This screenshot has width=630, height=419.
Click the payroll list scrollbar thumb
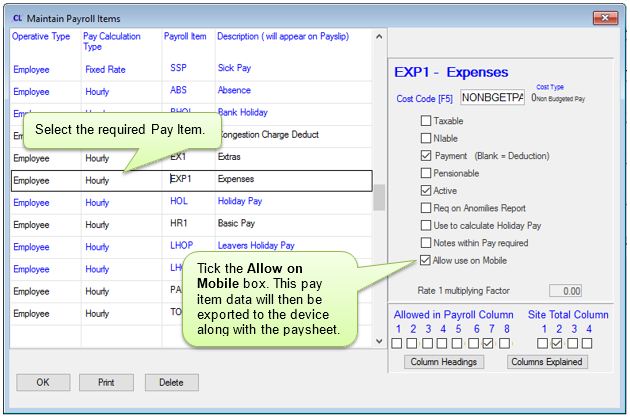pos(379,197)
